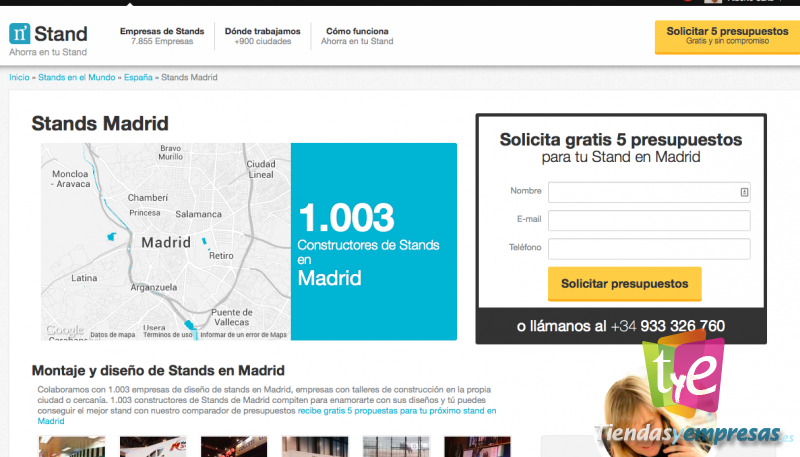
Task: Click the Nombre input field
Action: 649,192
